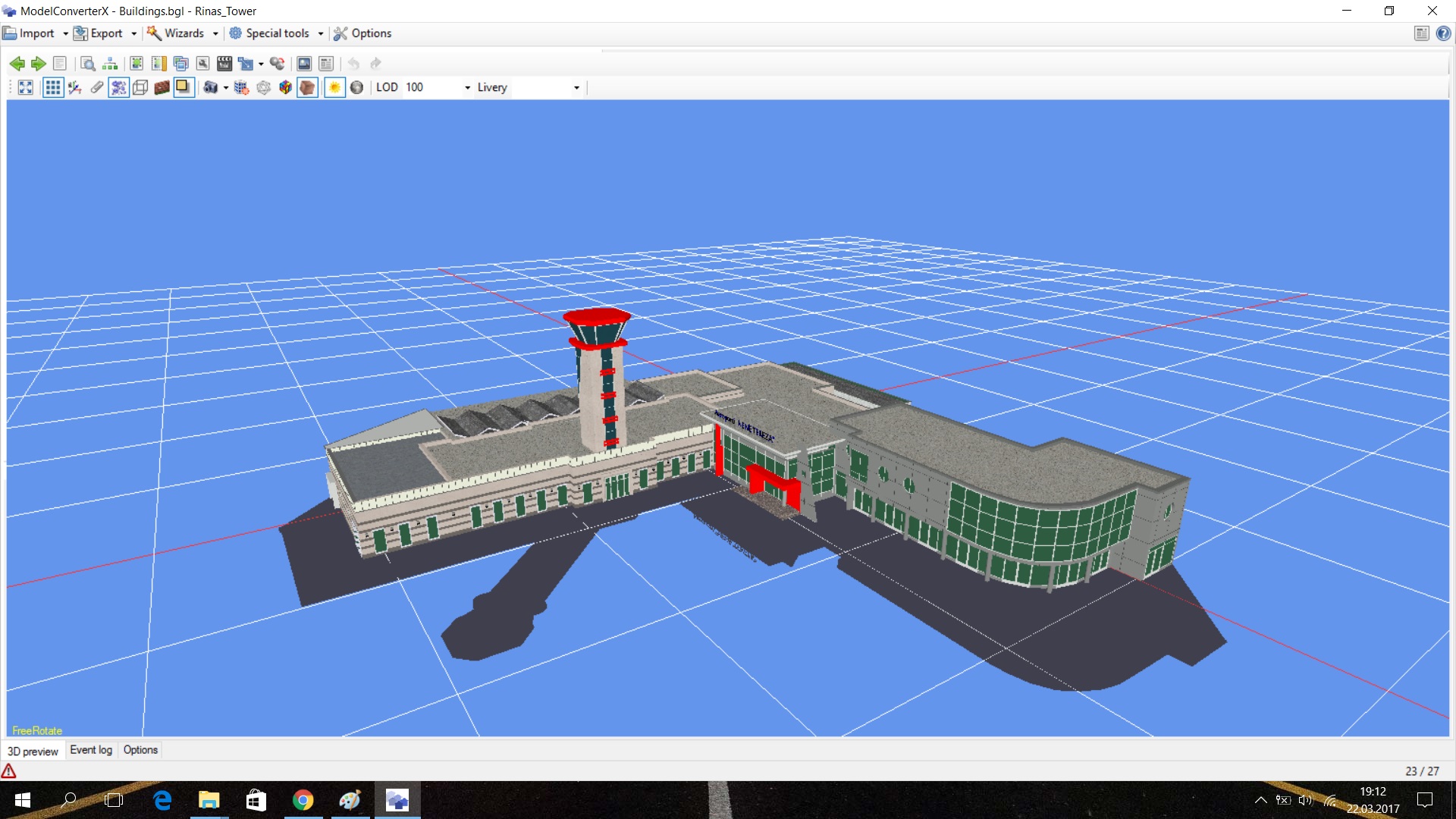Click the paperclip attach points icon
The height and width of the screenshot is (819, 1456).
tap(97, 87)
